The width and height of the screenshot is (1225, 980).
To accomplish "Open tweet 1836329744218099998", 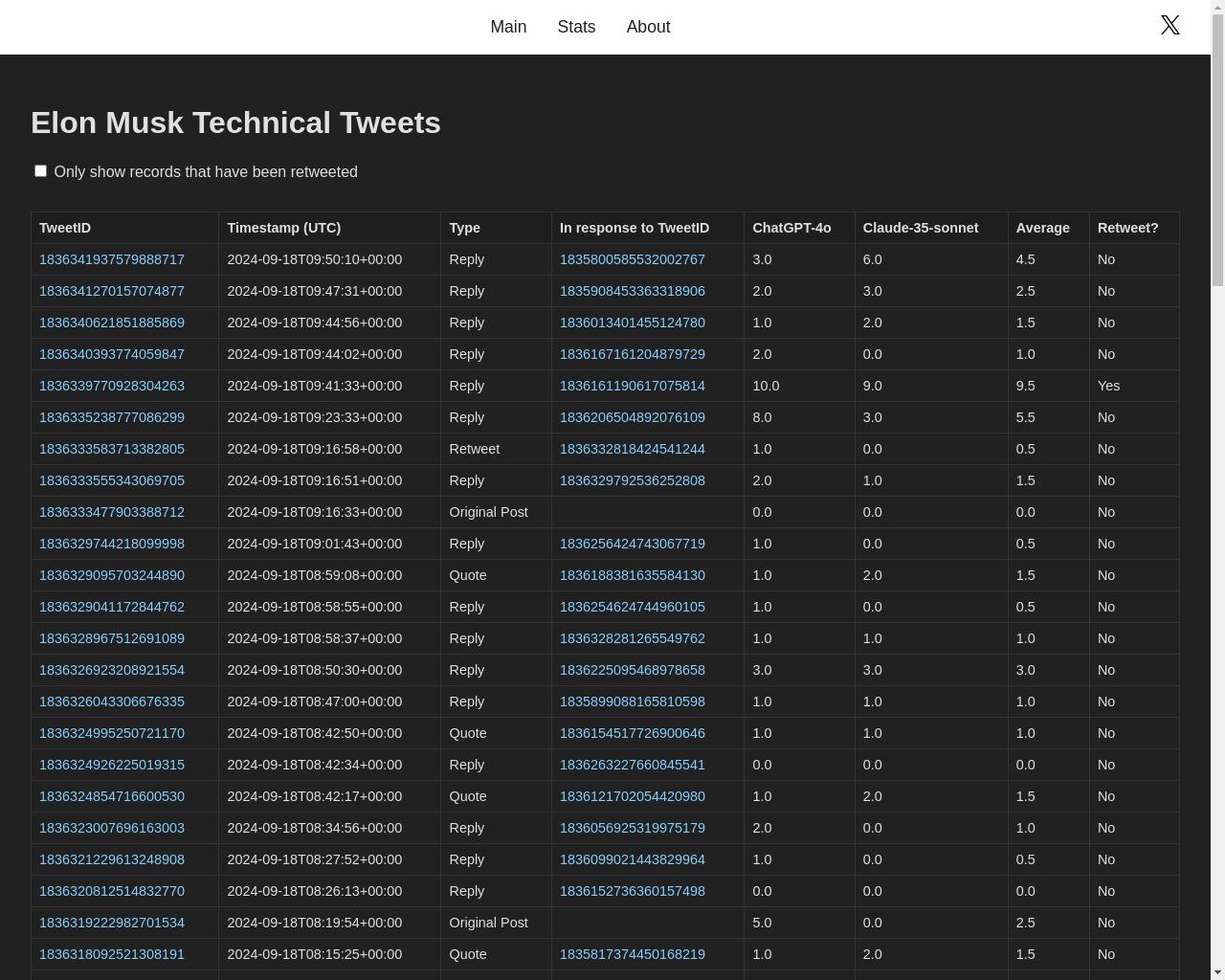I will click(112, 544).
